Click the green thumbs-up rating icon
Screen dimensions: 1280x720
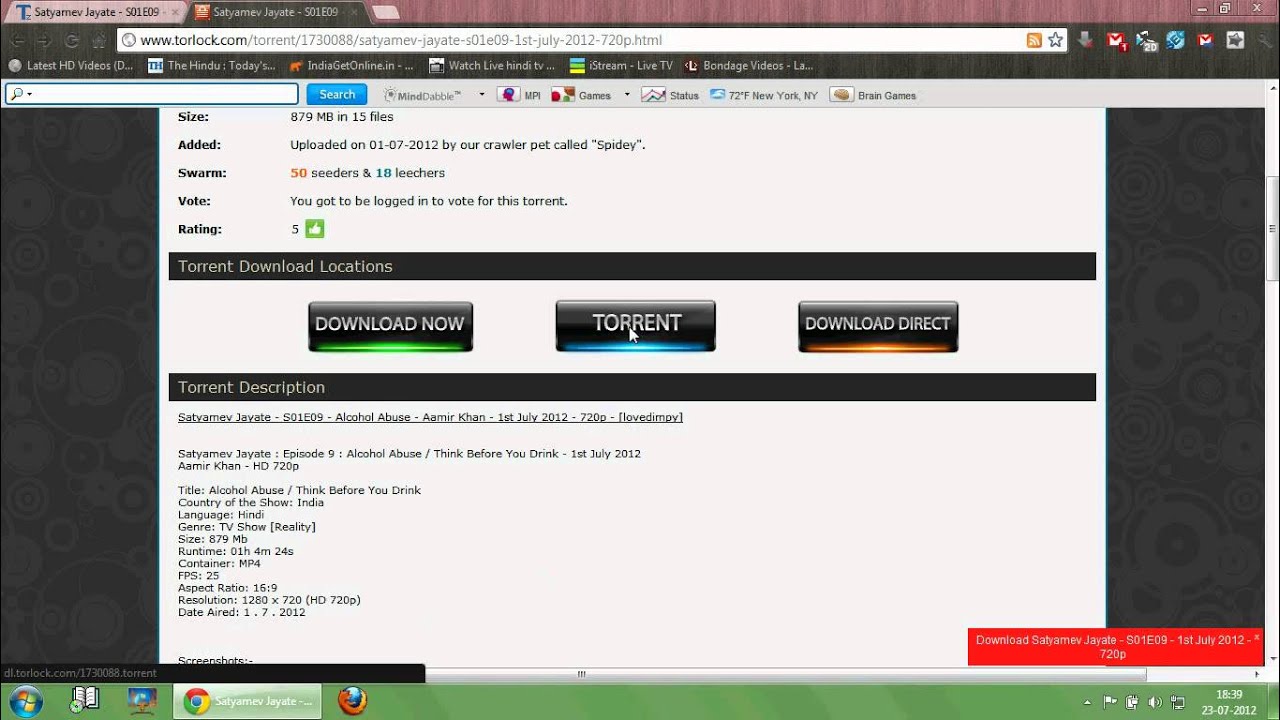click(315, 229)
